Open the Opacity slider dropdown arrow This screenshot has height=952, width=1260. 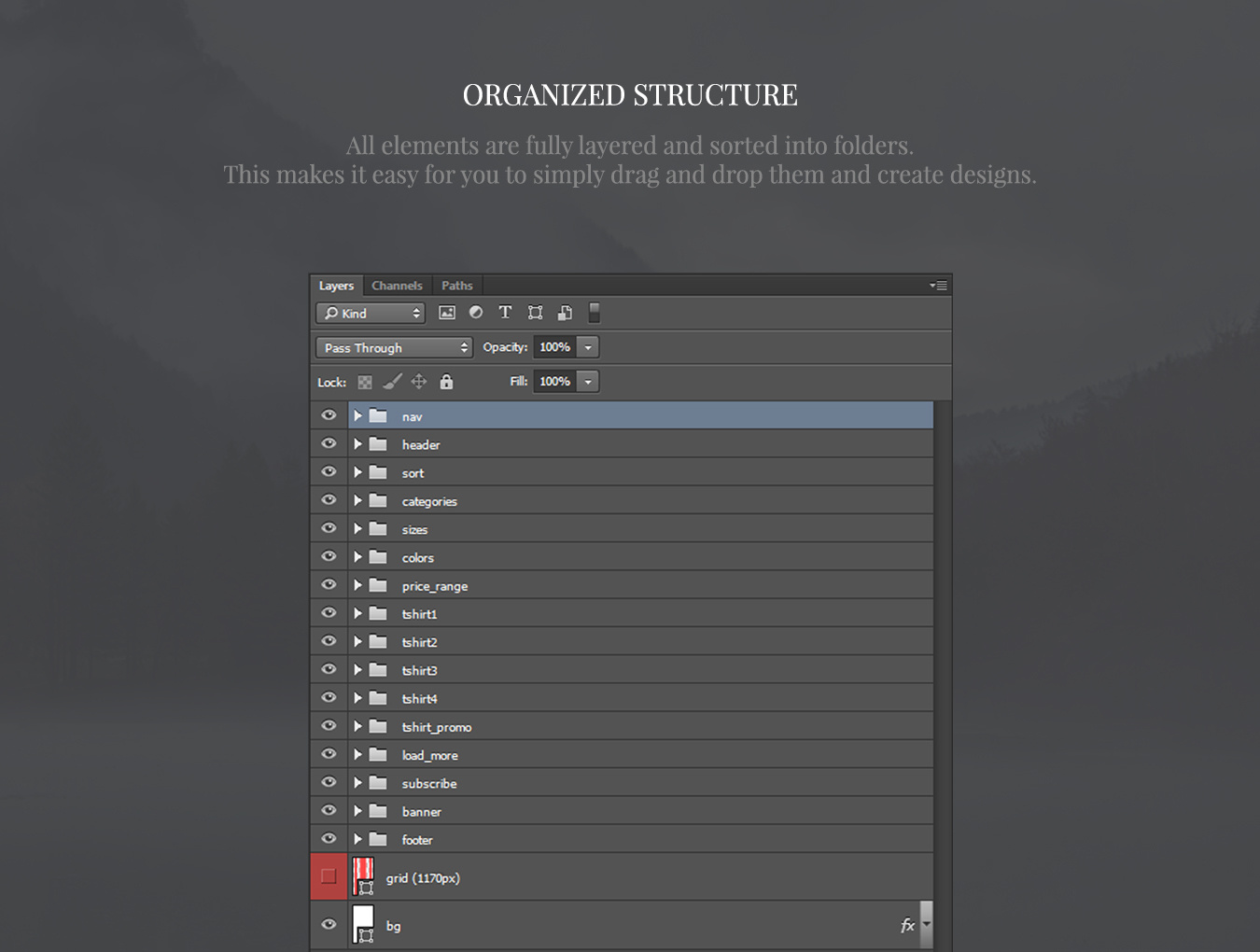(588, 347)
